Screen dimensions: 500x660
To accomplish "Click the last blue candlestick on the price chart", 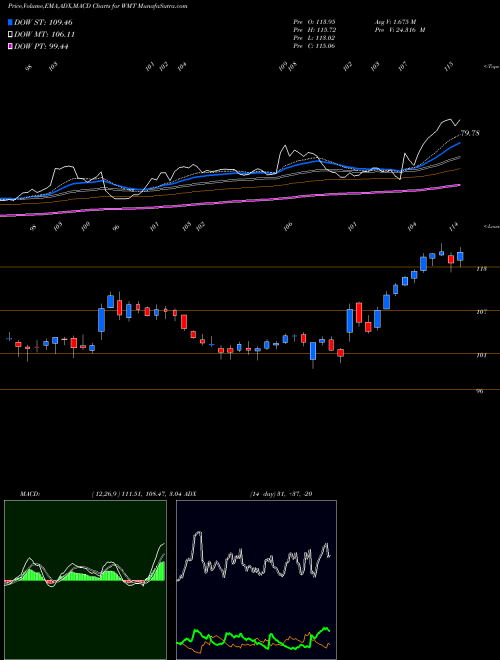I will click(x=460, y=256).
